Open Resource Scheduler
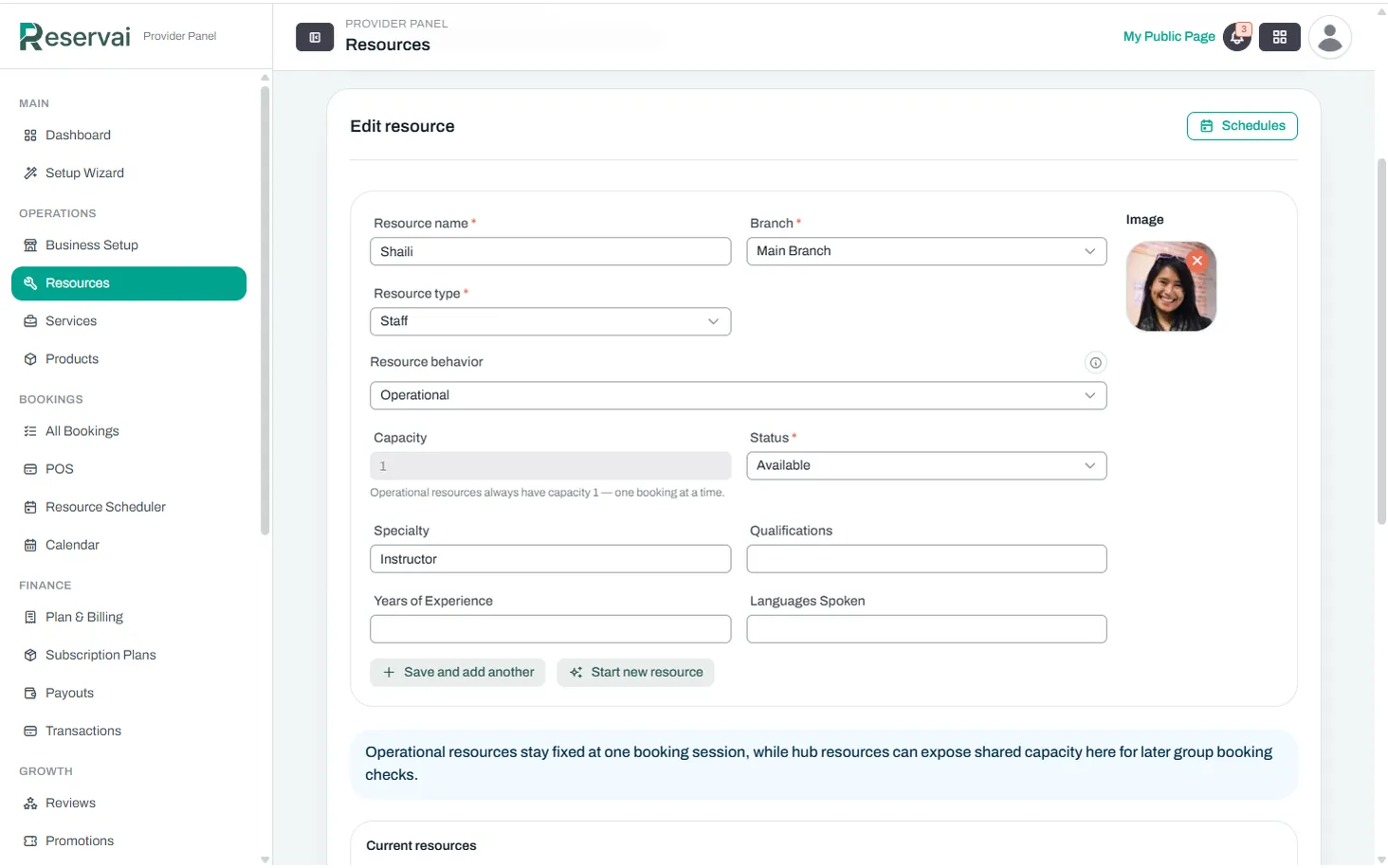The height and width of the screenshot is (868, 1388). [129, 507]
